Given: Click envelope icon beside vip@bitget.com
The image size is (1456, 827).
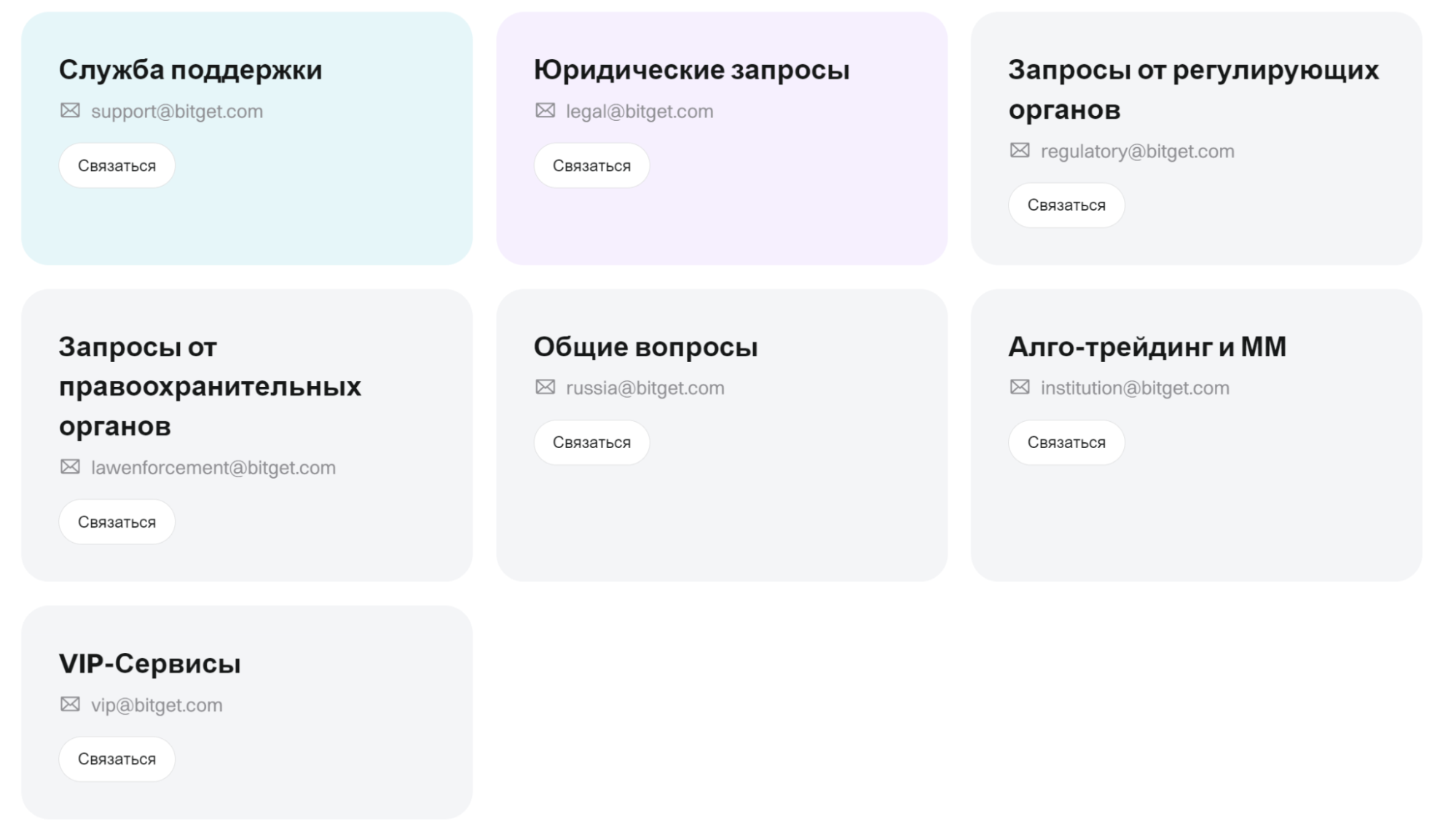Looking at the screenshot, I should point(70,705).
